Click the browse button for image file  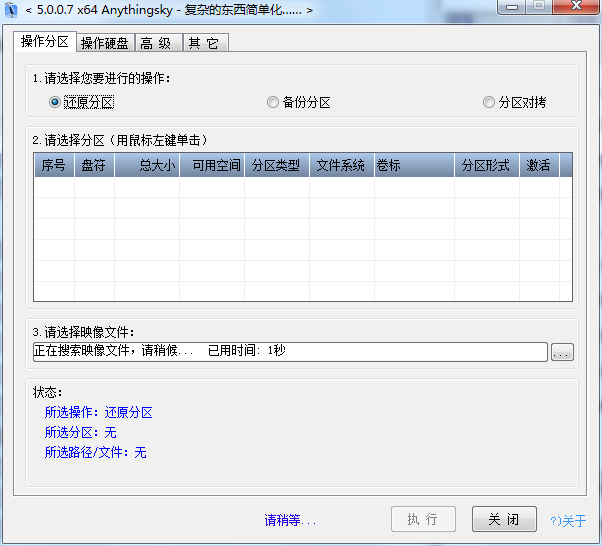(x=562, y=352)
